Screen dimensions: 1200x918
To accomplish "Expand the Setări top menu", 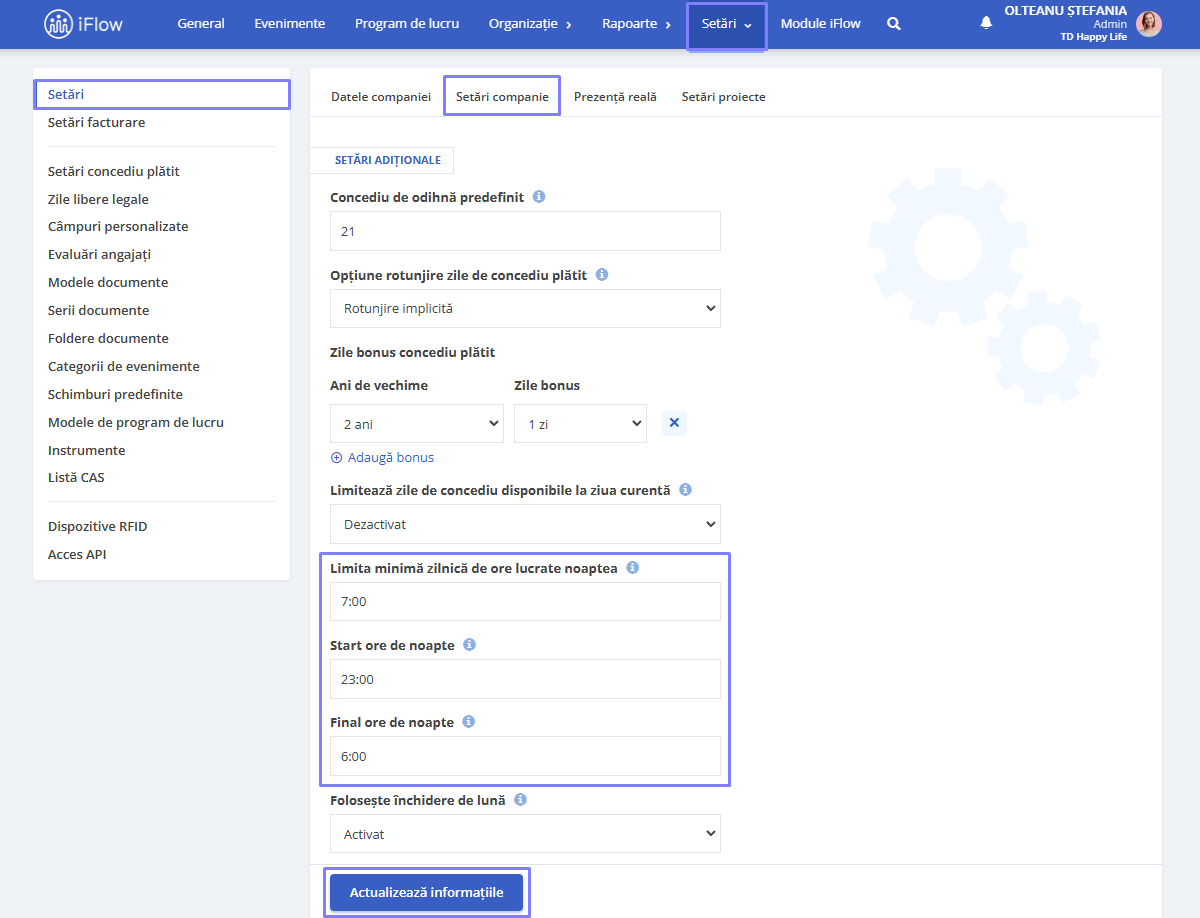I will coord(726,24).
